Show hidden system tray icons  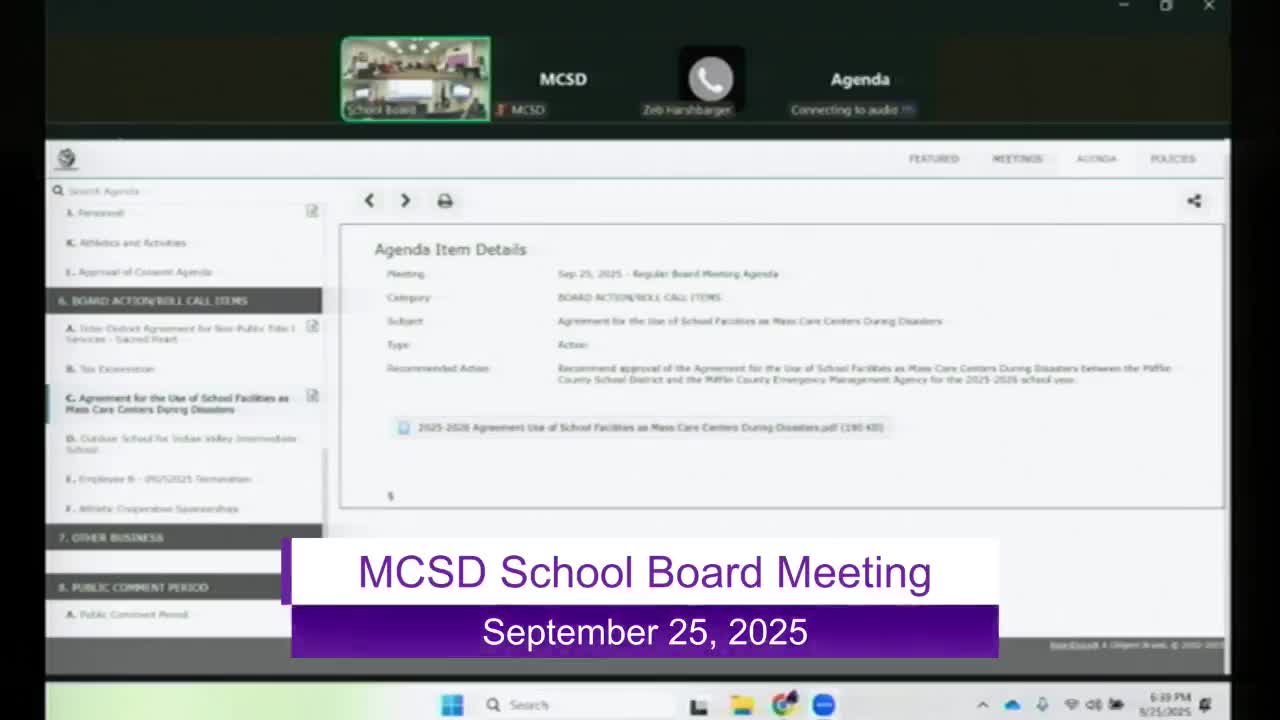[982, 705]
